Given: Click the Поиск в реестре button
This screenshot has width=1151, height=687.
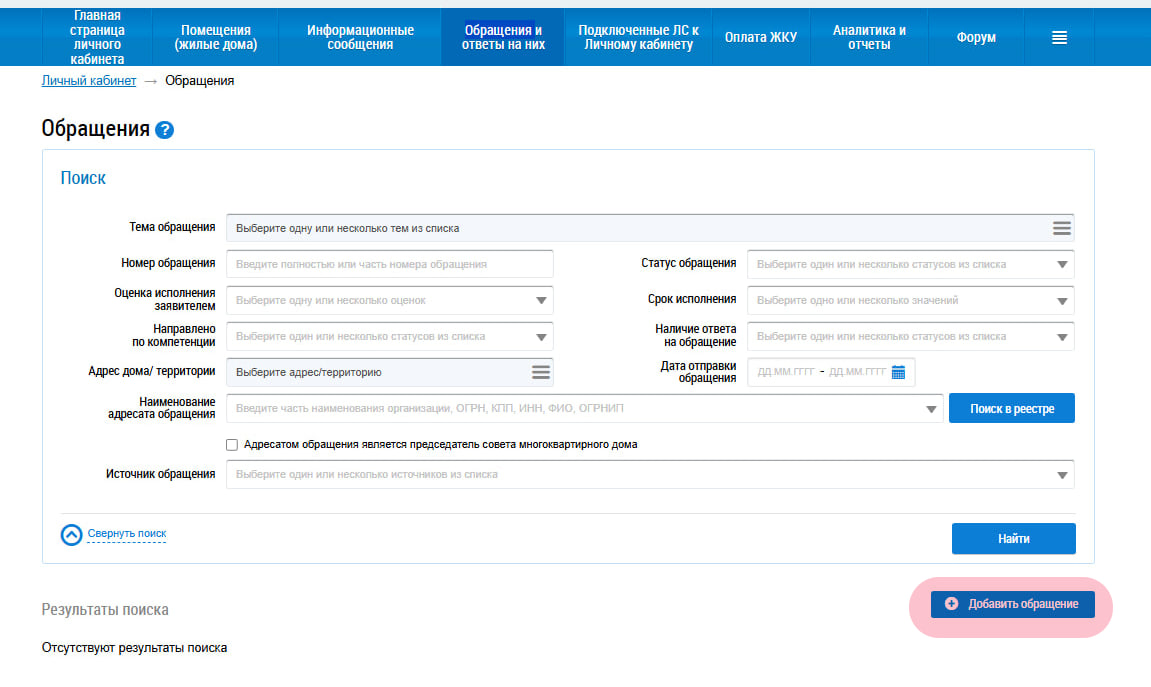Looking at the screenshot, I should (x=1012, y=408).
